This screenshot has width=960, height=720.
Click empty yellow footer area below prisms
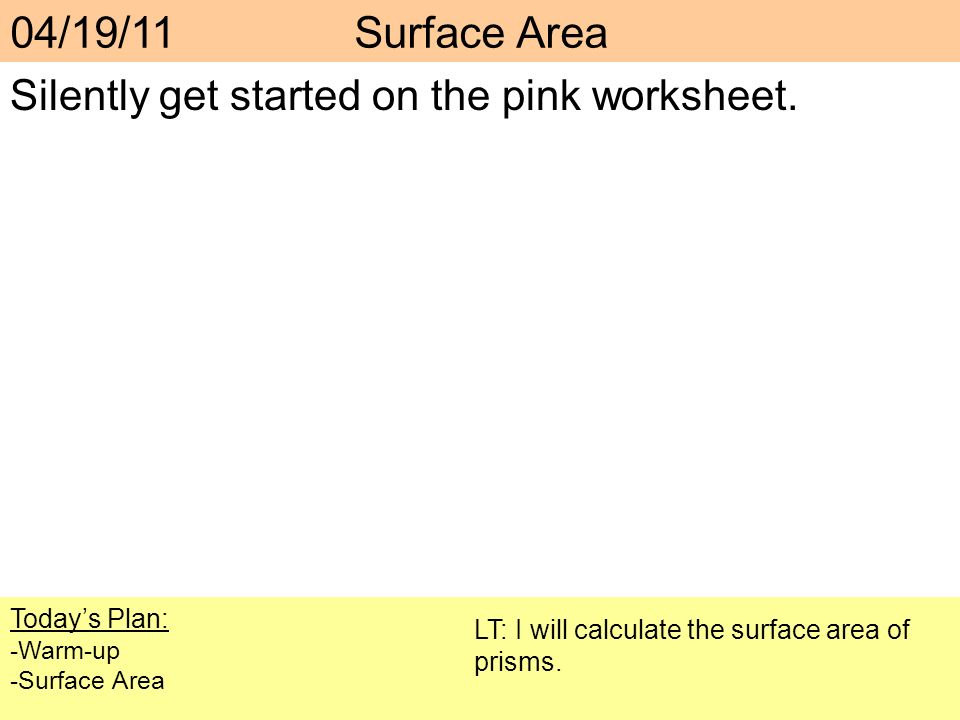click(704, 698)
